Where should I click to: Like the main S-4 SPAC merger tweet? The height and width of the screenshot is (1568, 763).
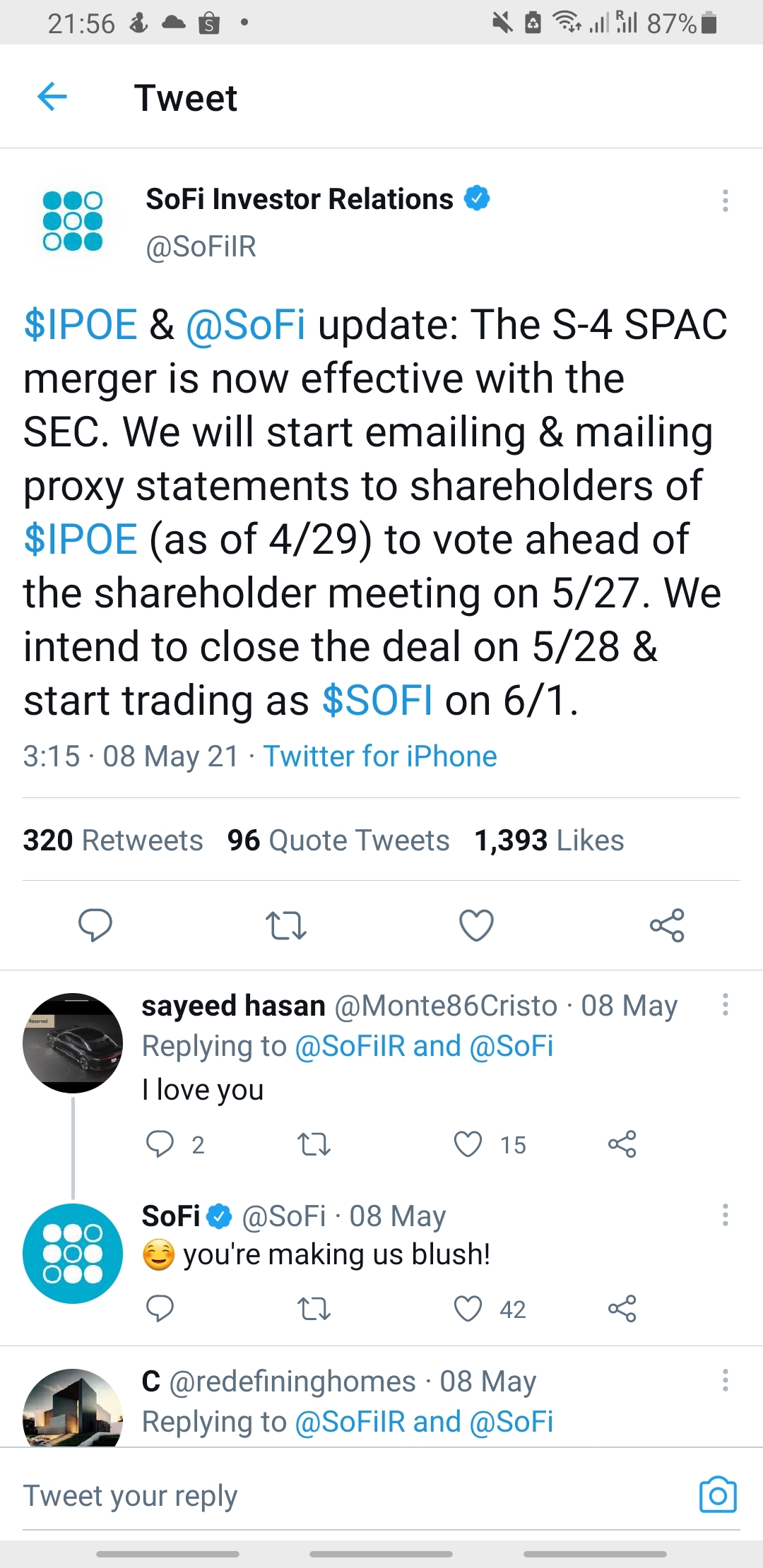click(x=476, y=925)
